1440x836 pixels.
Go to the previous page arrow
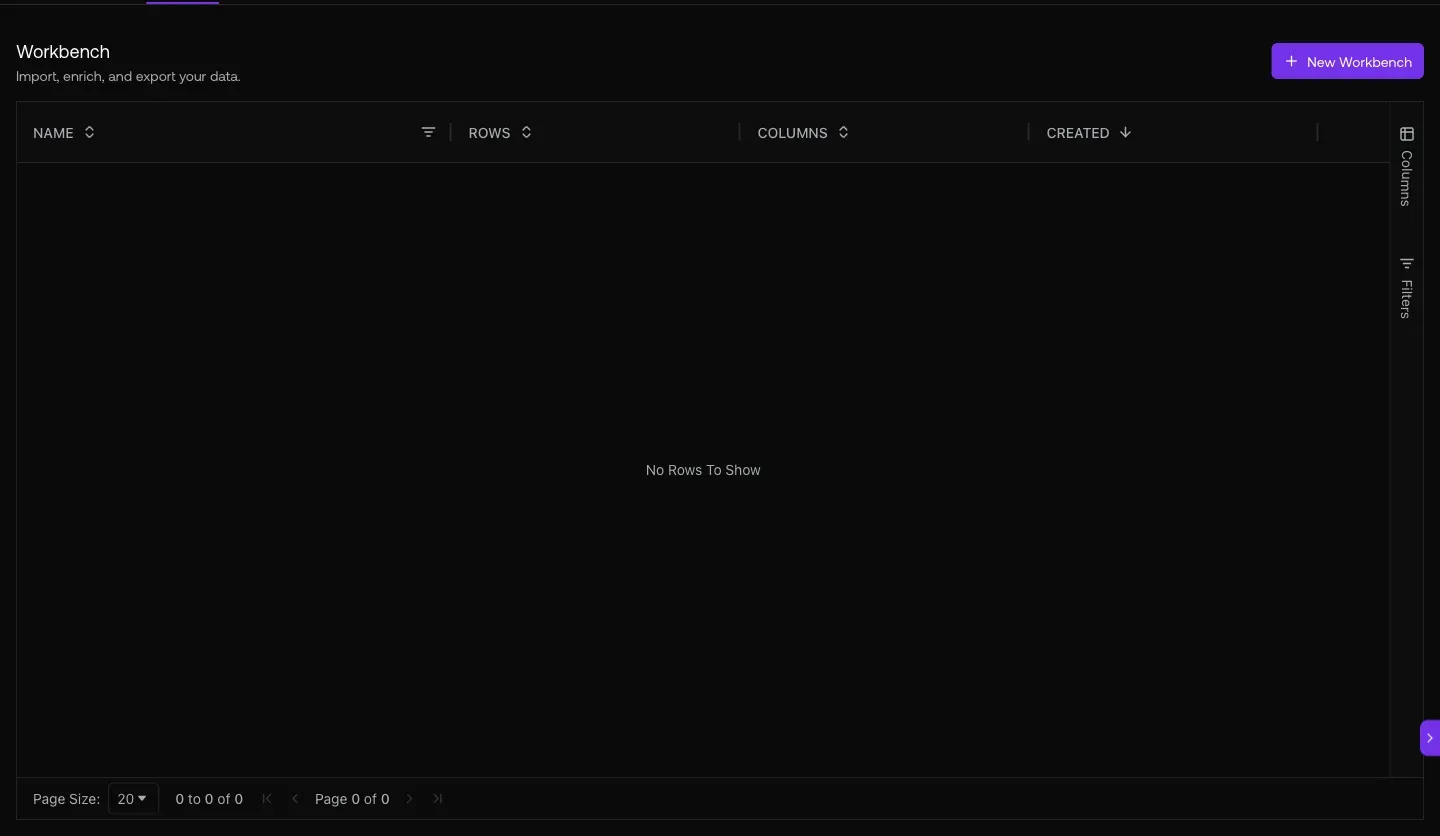tap(295, 798)
